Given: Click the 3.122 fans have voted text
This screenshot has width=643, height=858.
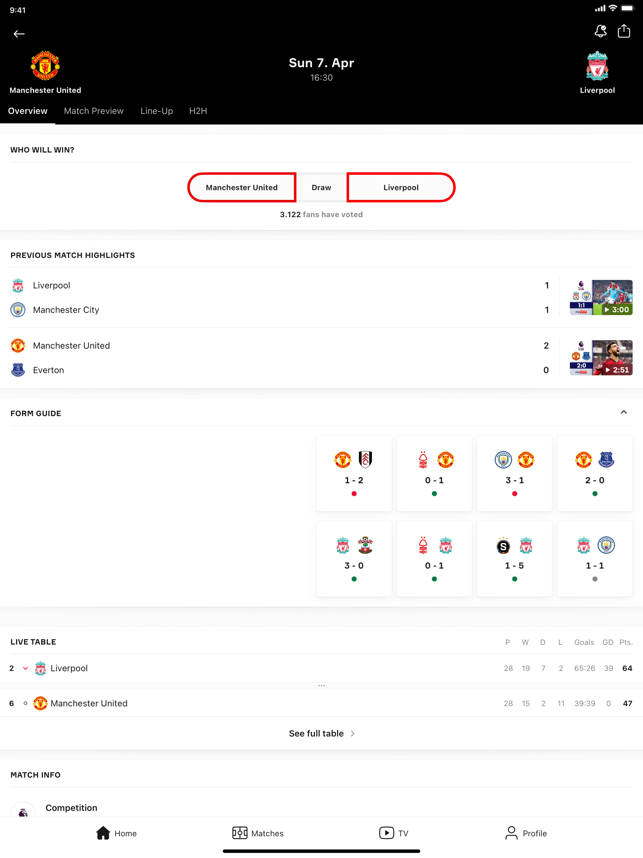Looking at the screenshot, I should point(321,214).
